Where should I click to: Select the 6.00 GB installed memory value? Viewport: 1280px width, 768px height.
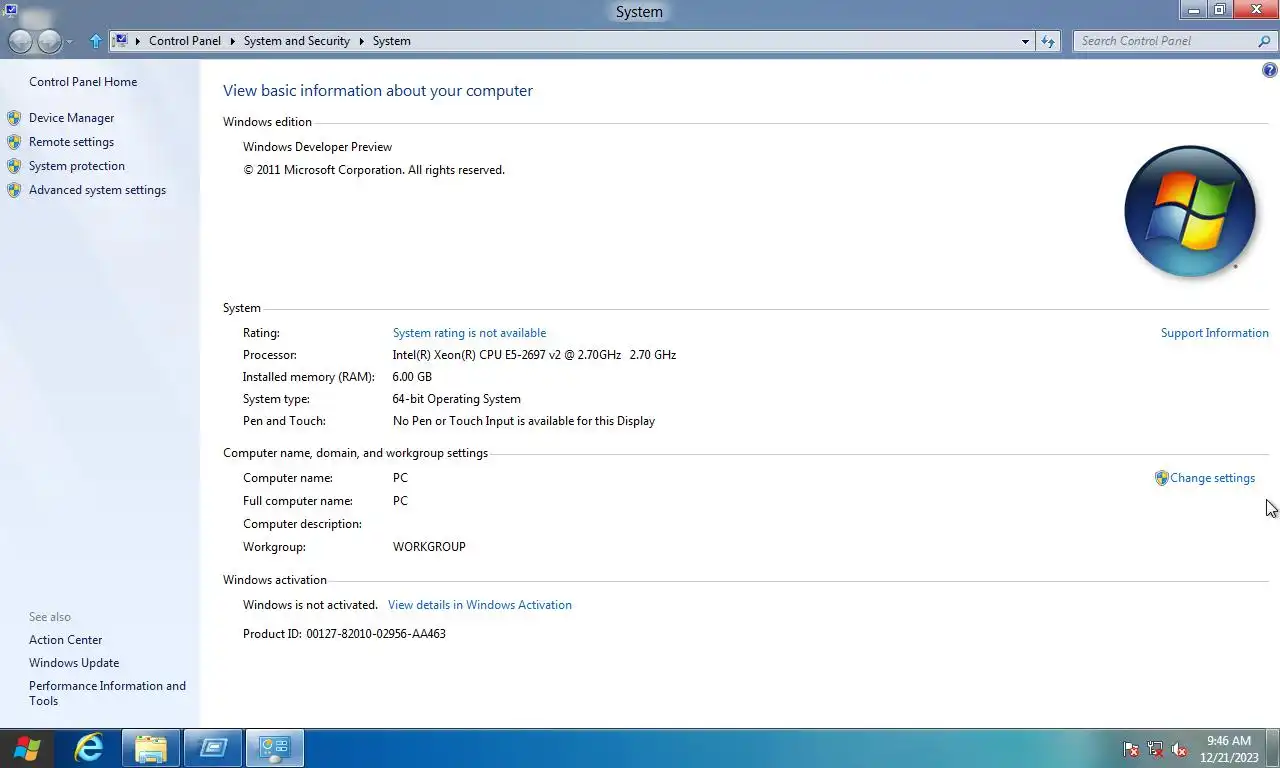(412, 377)
